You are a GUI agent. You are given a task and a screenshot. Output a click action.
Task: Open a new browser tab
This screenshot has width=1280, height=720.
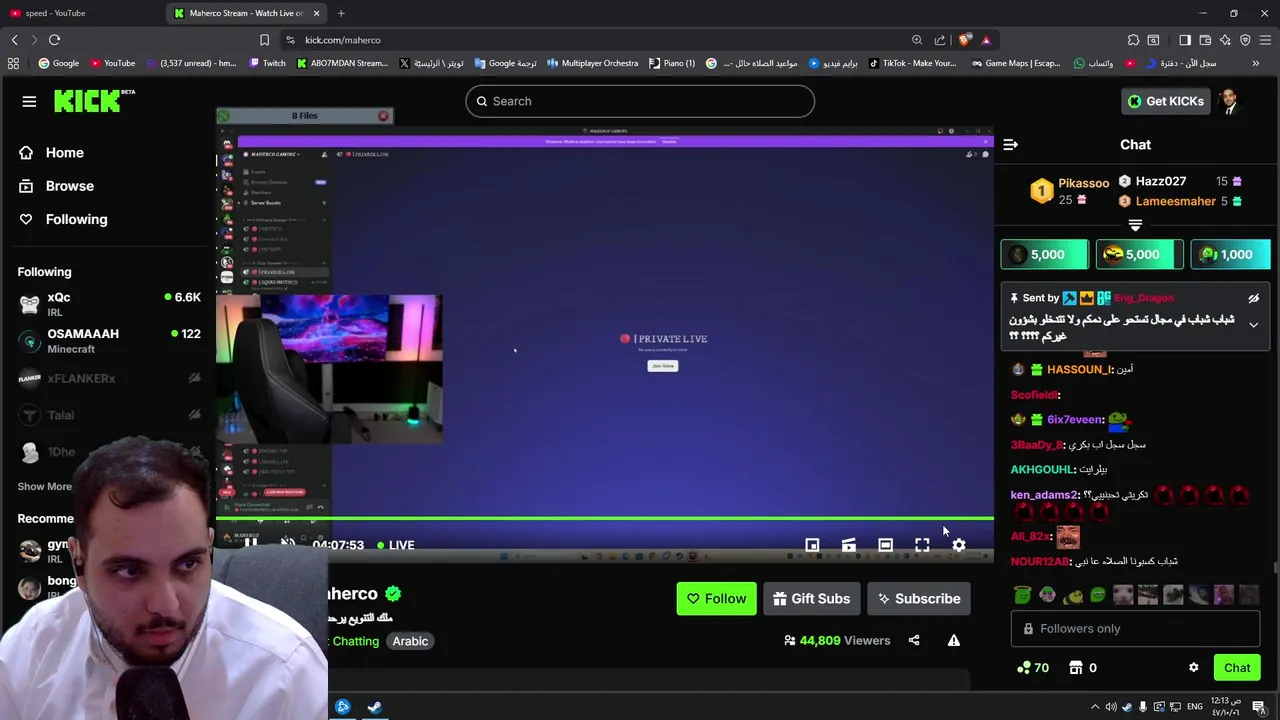coord(341,13)
